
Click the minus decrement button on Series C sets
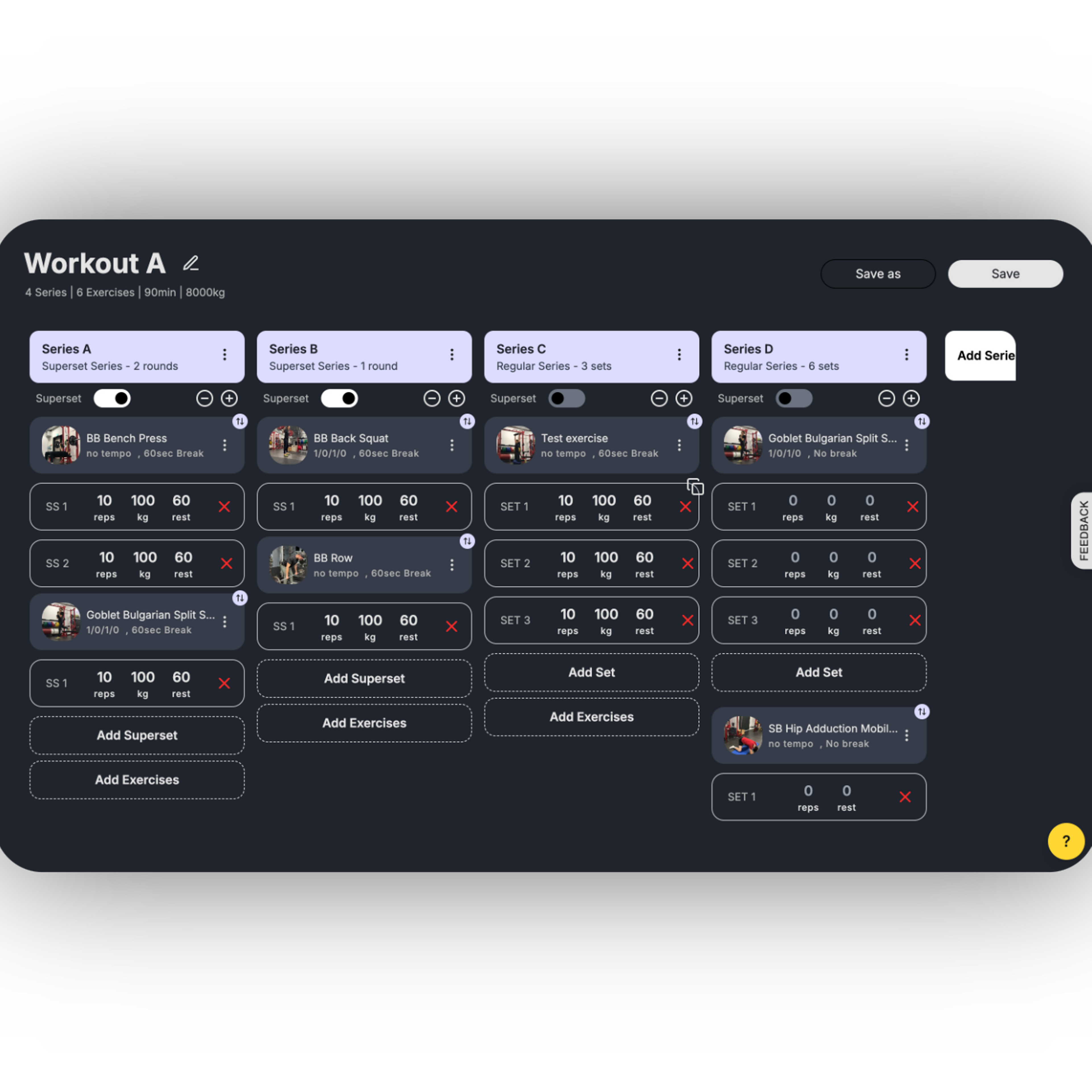(x=657, y=398)
